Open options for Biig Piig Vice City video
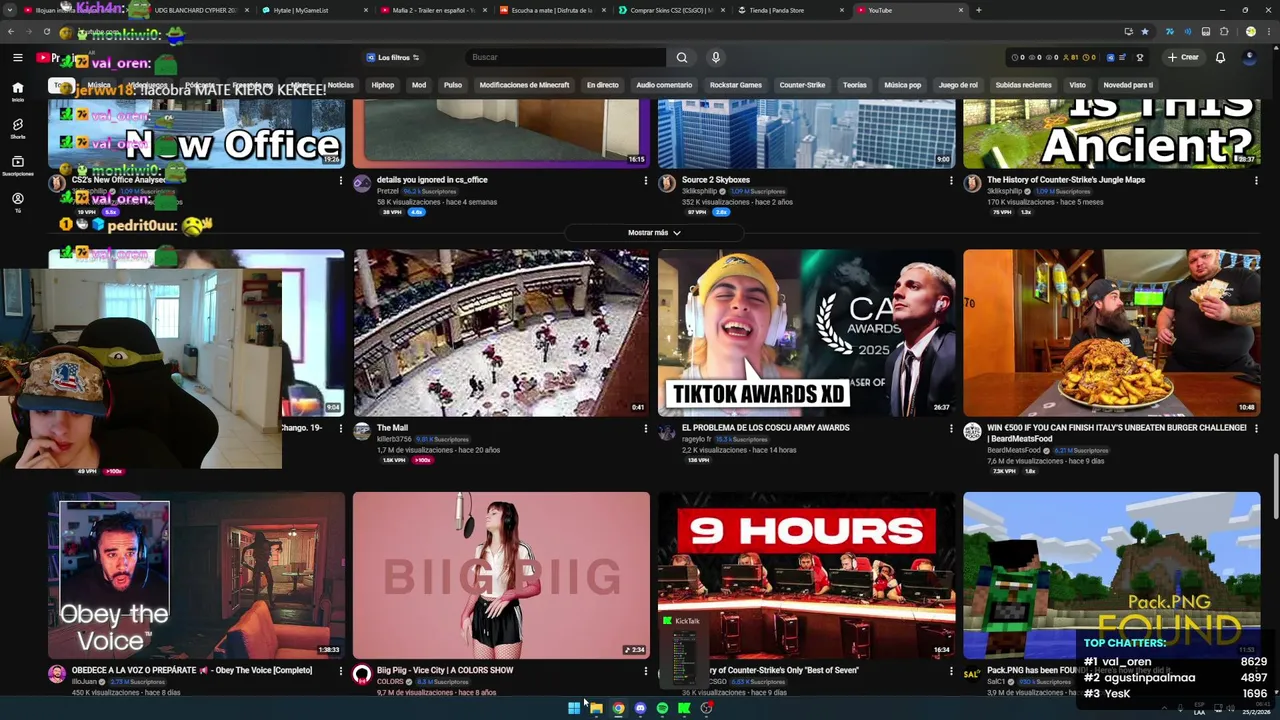1280x720 pixels. click(x=645, y=671)
